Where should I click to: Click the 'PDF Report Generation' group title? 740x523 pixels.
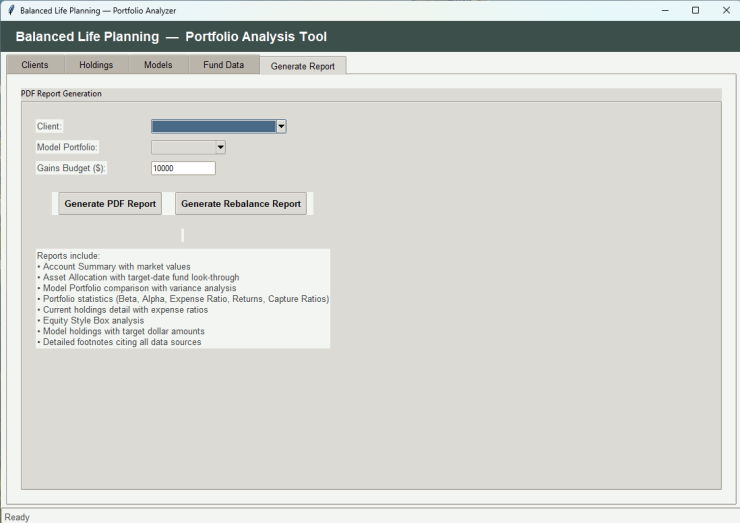tap(61, 93)
